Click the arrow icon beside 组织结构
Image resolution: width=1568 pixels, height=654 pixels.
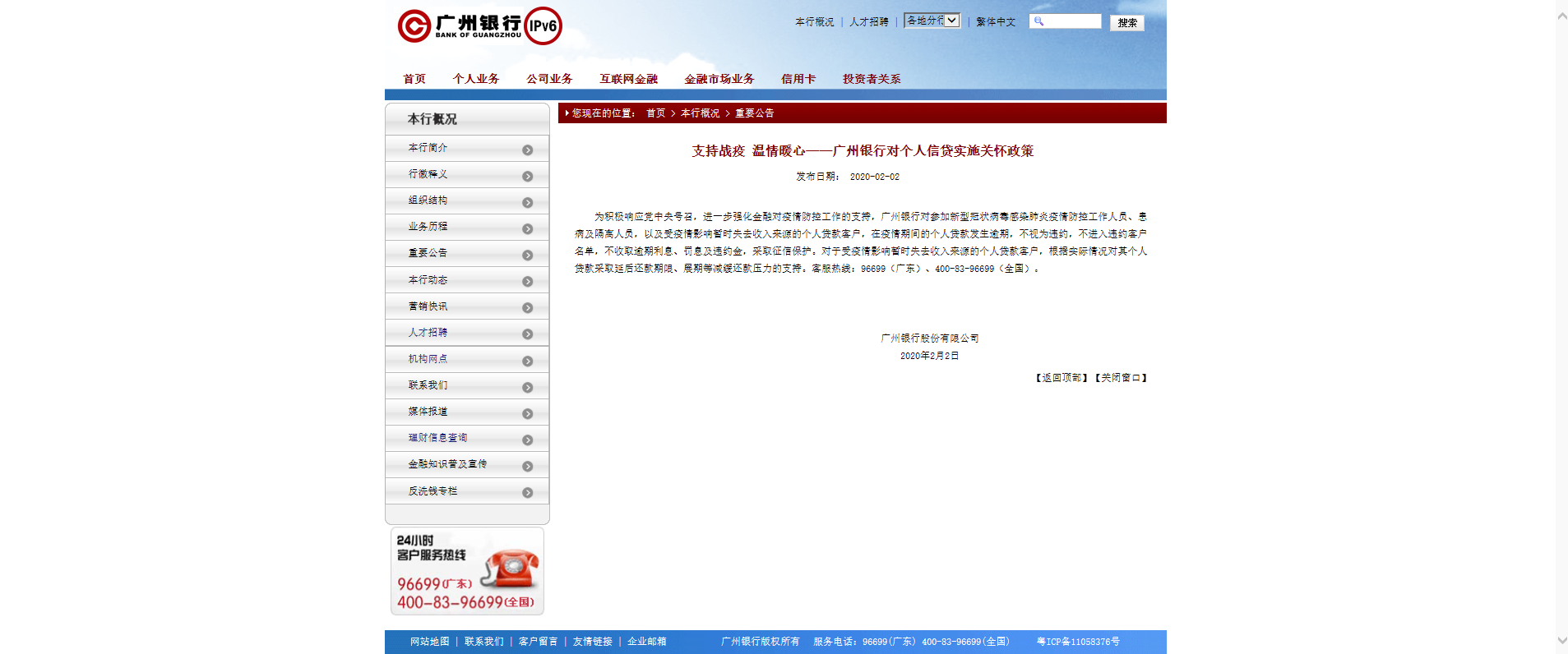(x=528, y=203)
